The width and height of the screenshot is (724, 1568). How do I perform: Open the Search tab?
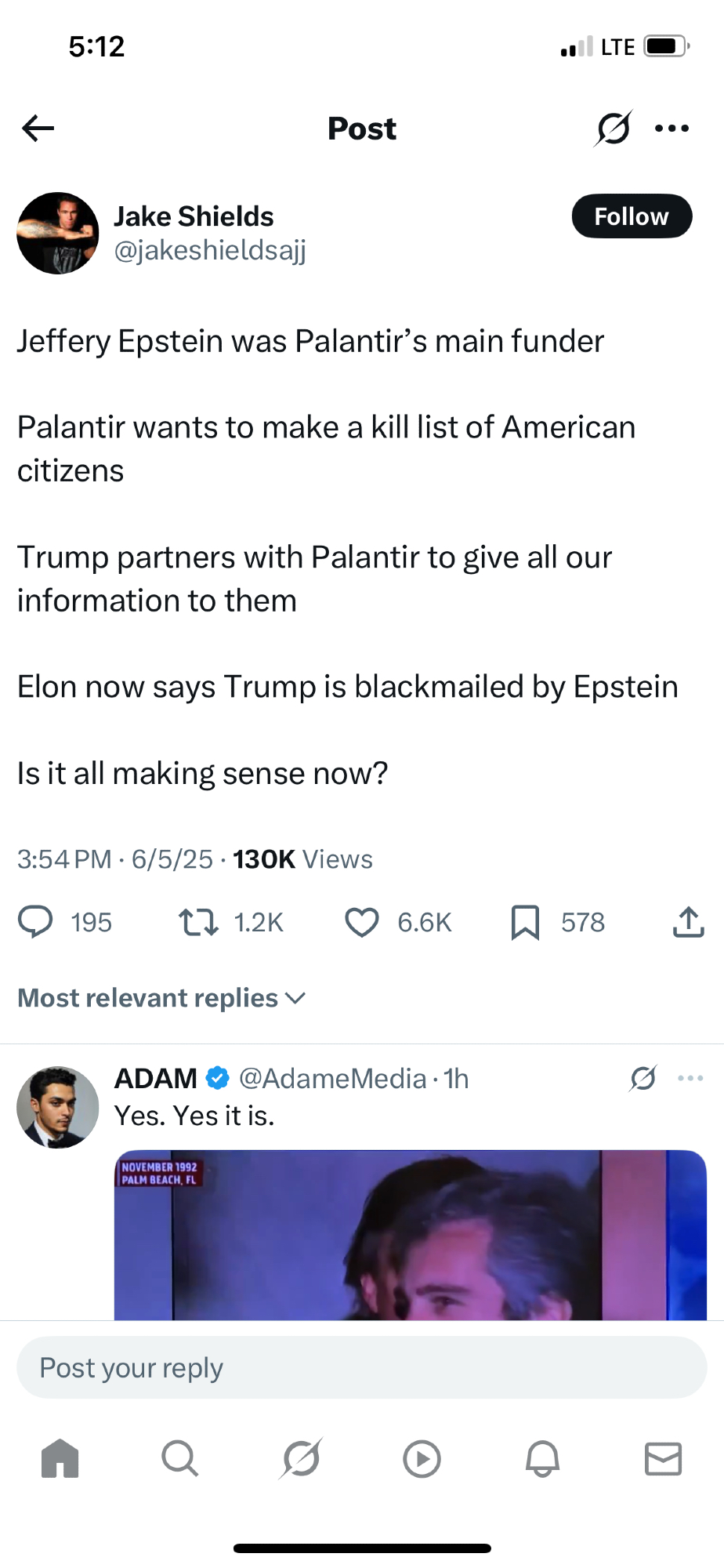coord(180,1459)
